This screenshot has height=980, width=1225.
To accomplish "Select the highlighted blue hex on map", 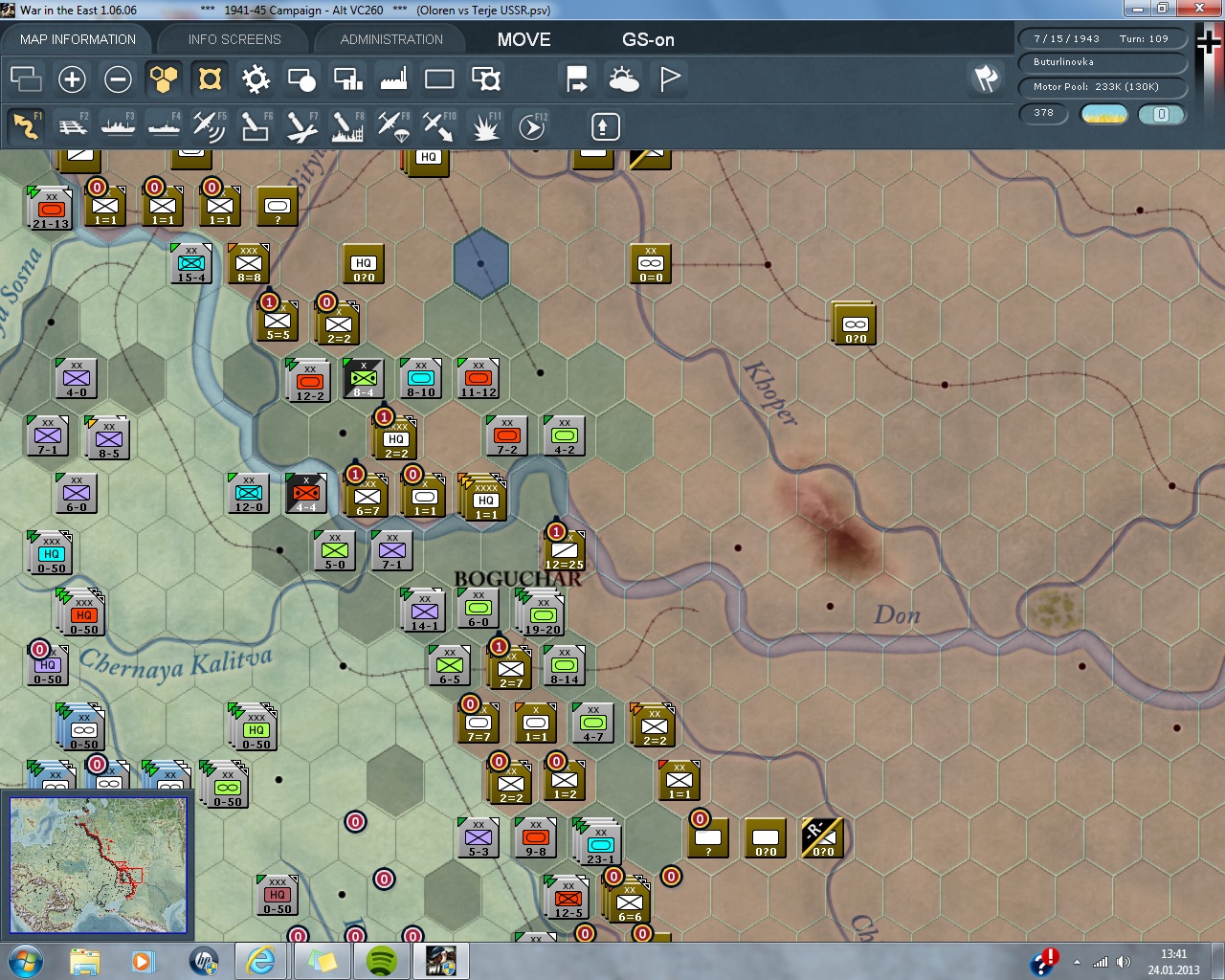I will tap(480, 263).
